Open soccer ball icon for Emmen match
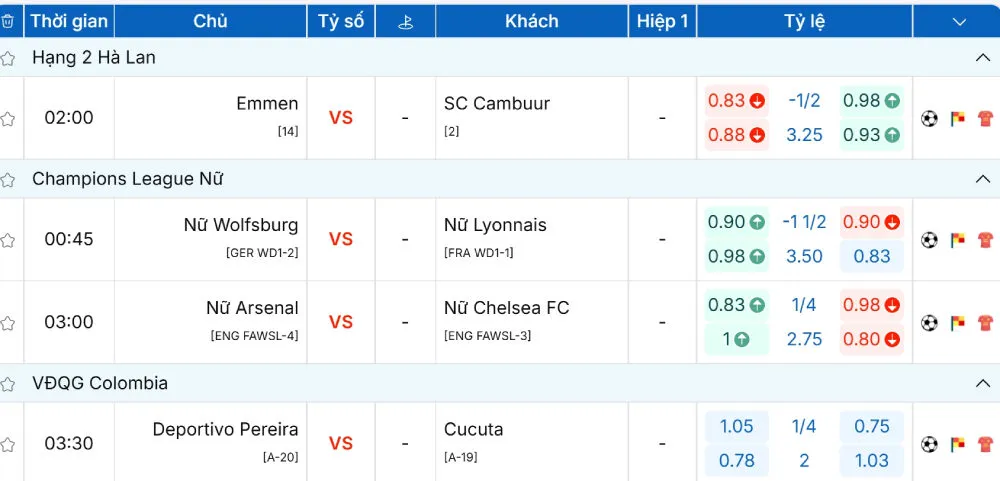This screenshot has width=1000, height=481. click(930, 118)
